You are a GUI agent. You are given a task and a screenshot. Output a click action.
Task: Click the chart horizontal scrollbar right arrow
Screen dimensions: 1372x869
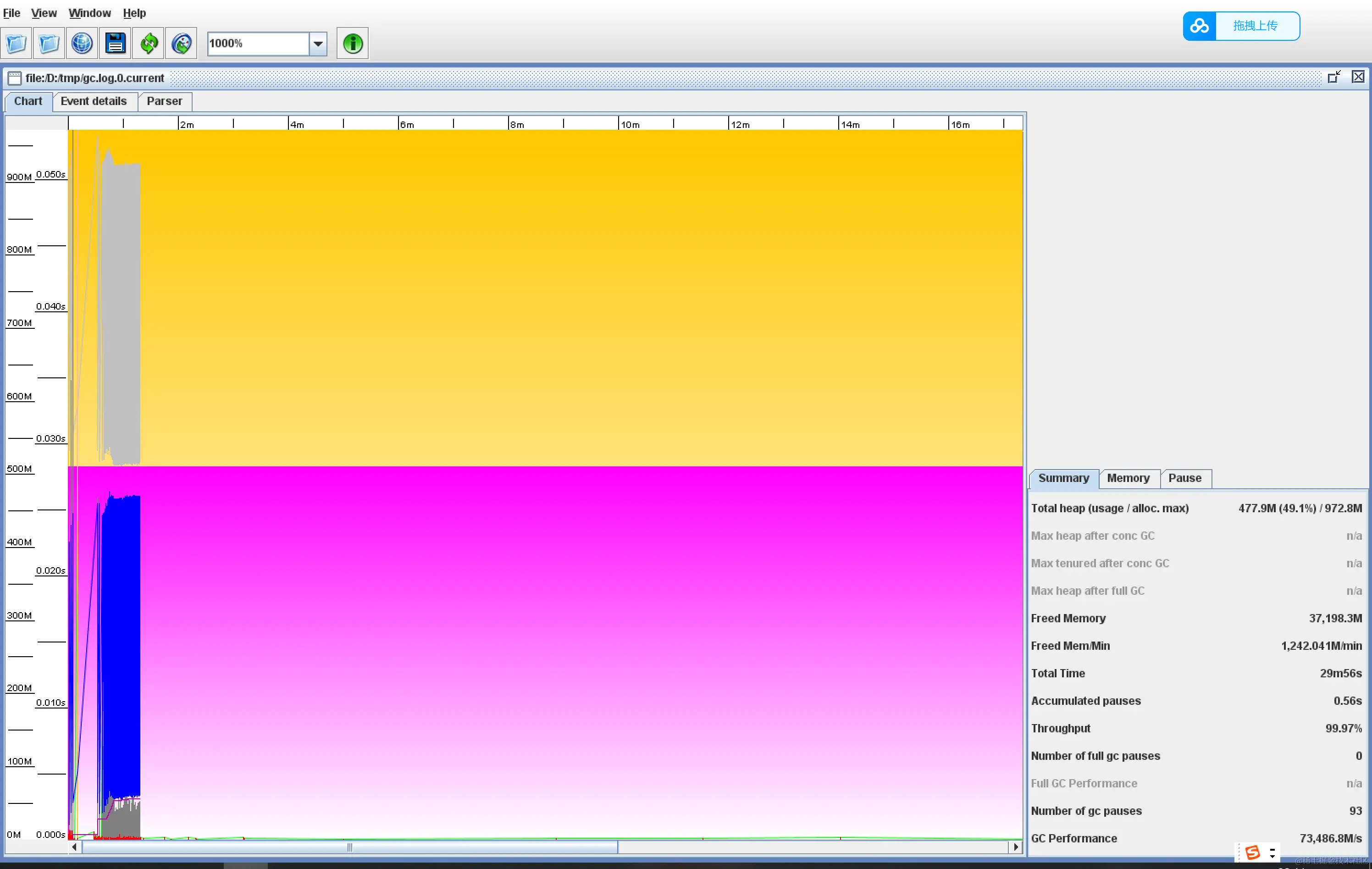(1016, 847)
